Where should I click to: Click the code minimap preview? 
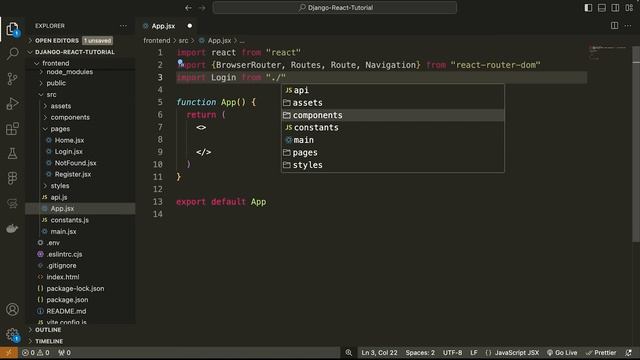tap(608, 53)
